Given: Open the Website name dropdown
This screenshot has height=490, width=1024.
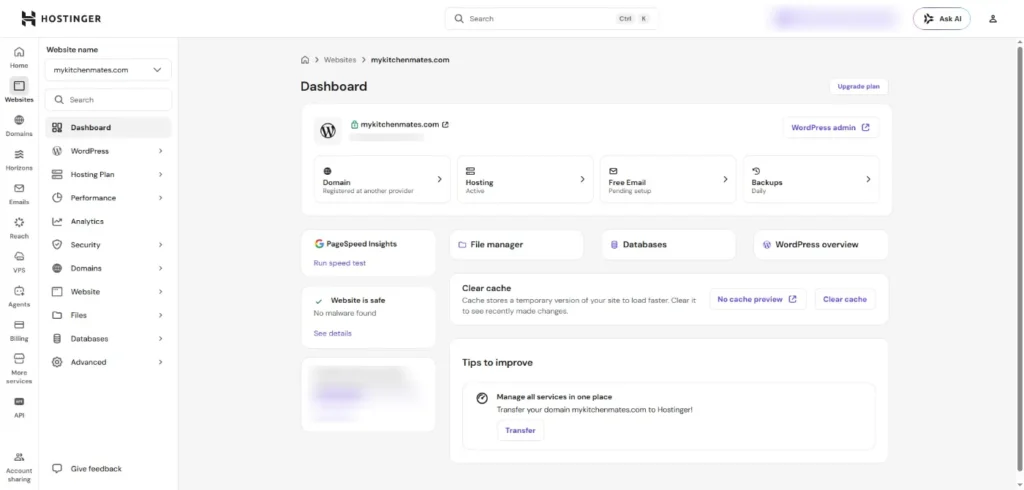Looking at the screenshot, I should click(108, 70).
